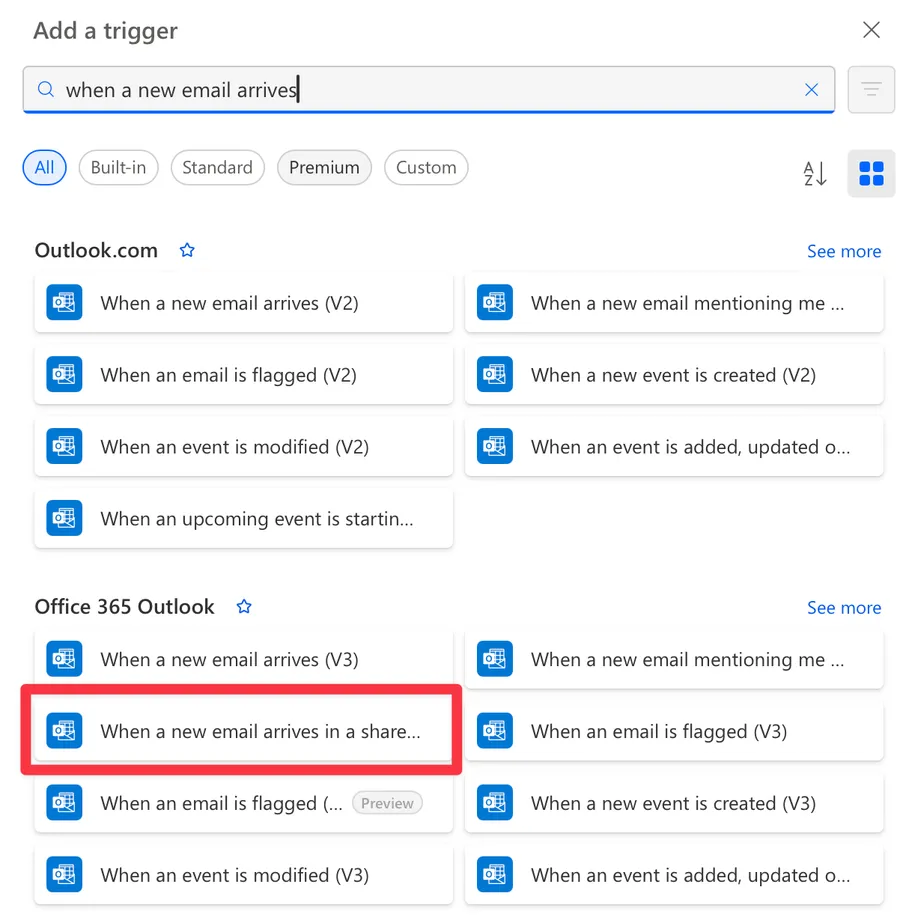This screenshot has width=900, height=922.
Task: Select the All filter pill
Action: [45, 168]
